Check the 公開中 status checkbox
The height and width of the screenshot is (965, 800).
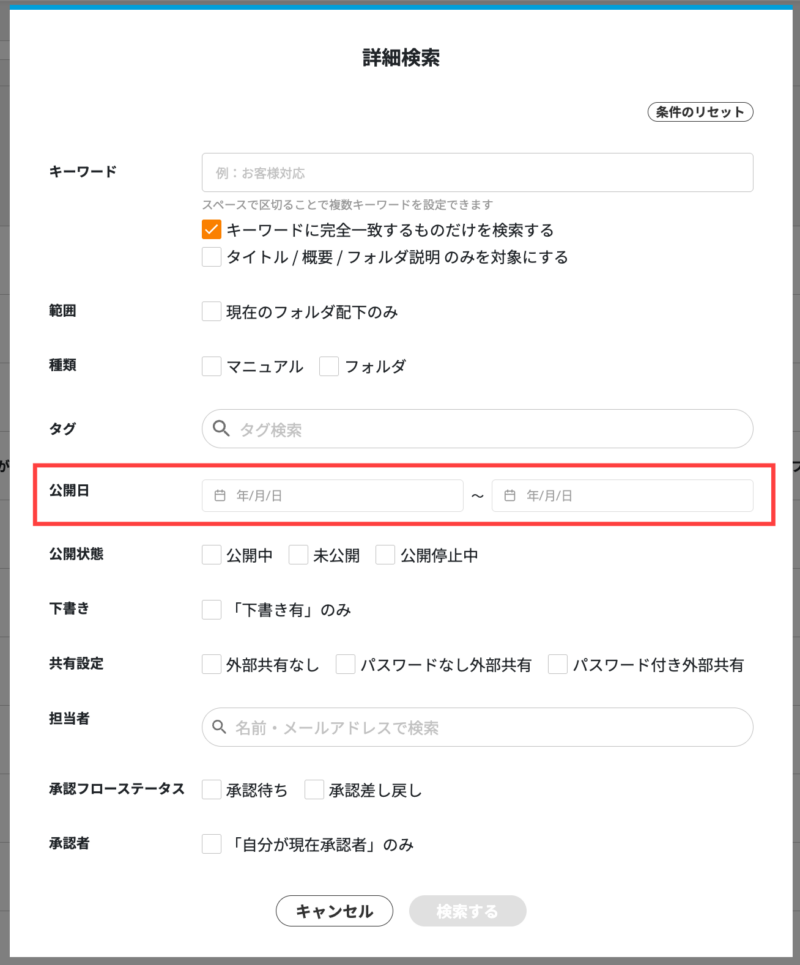coord(210,554)
